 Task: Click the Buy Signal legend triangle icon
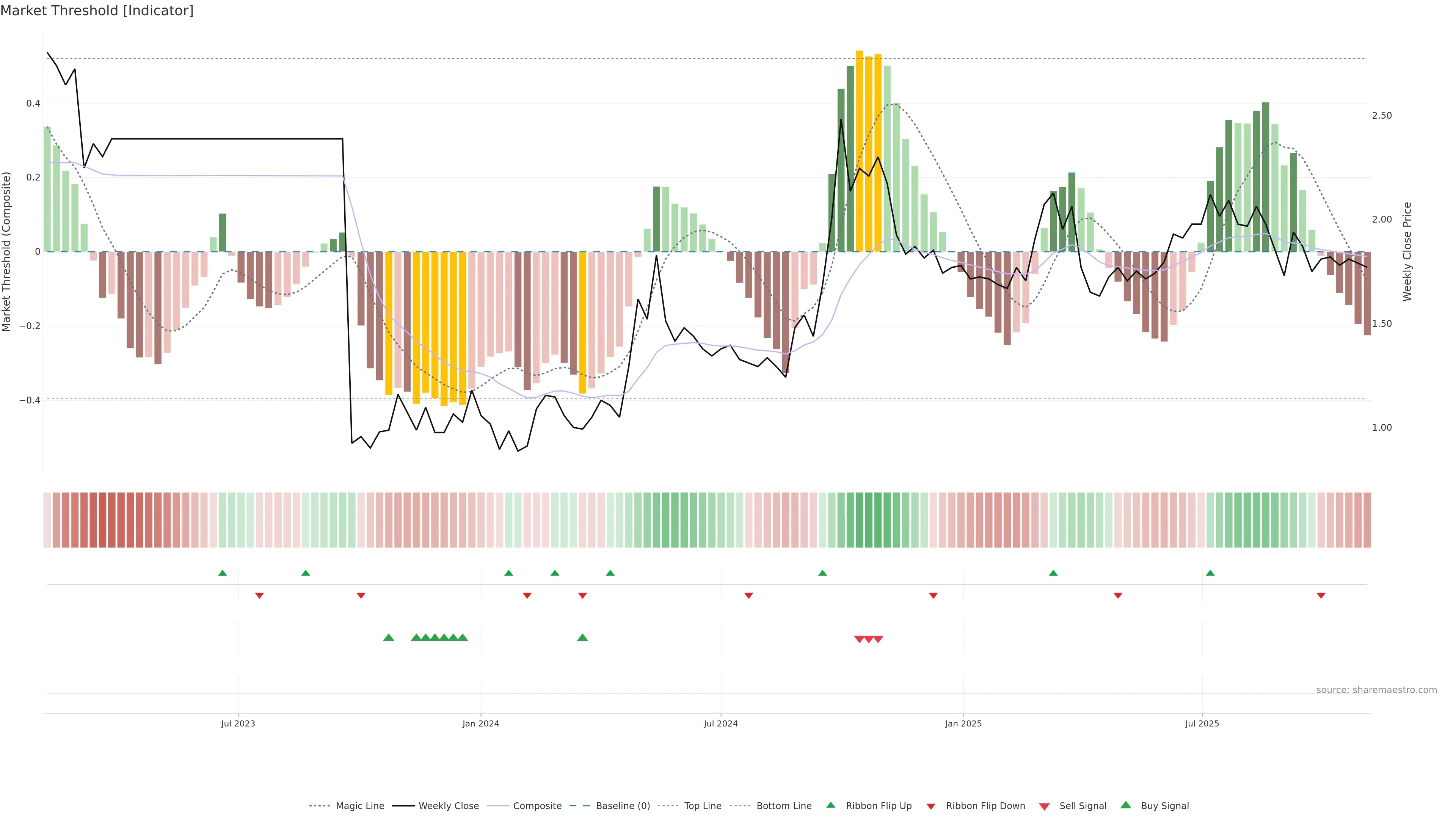point(1125,805)
